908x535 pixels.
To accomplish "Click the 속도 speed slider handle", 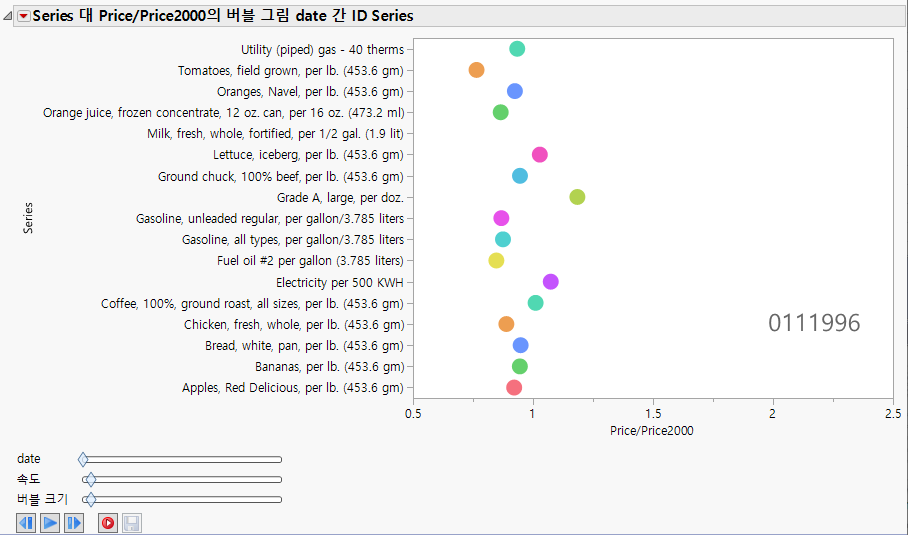I will pyautogui.click(x=91, y=479).
